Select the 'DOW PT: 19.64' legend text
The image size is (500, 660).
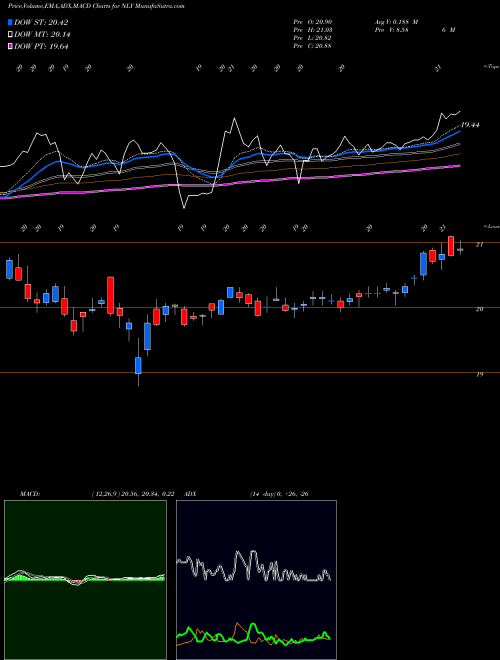point(41,46)
